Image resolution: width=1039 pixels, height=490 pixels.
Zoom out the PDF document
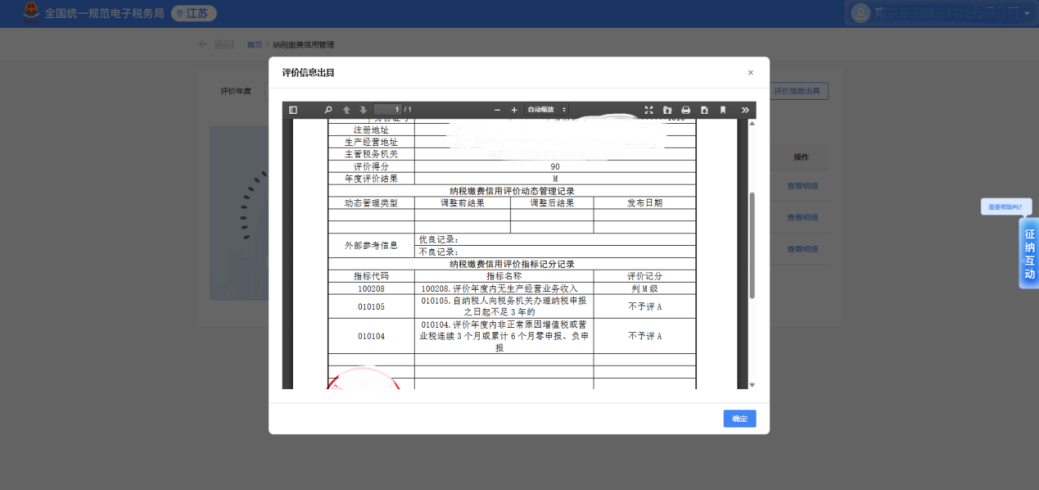pos(497,110)
